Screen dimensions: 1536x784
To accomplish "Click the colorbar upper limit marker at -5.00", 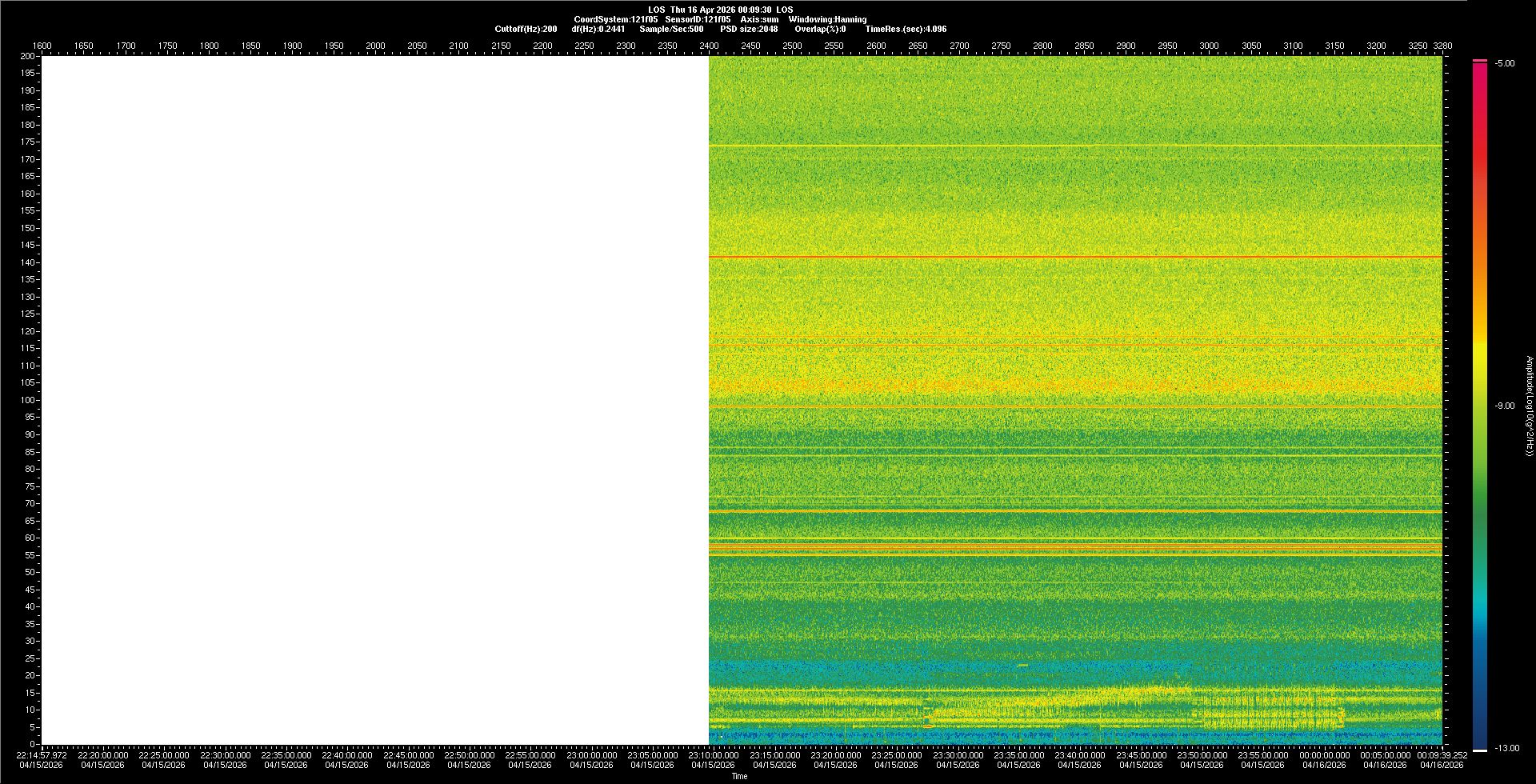I will pyautogui.click(x=1480, y=61).
